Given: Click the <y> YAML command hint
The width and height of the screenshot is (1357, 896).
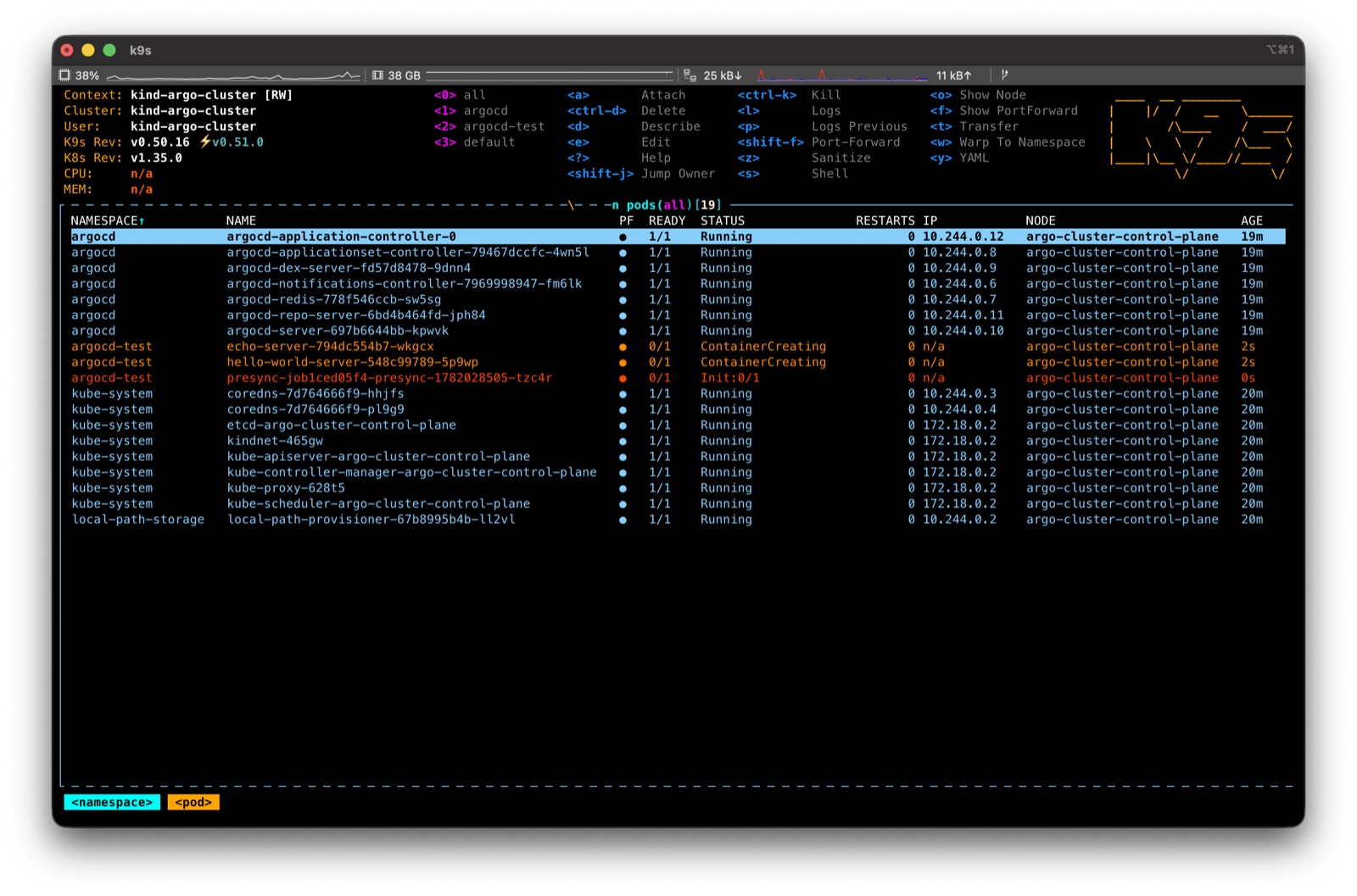Looking at the screenshot, I should 959,158.
